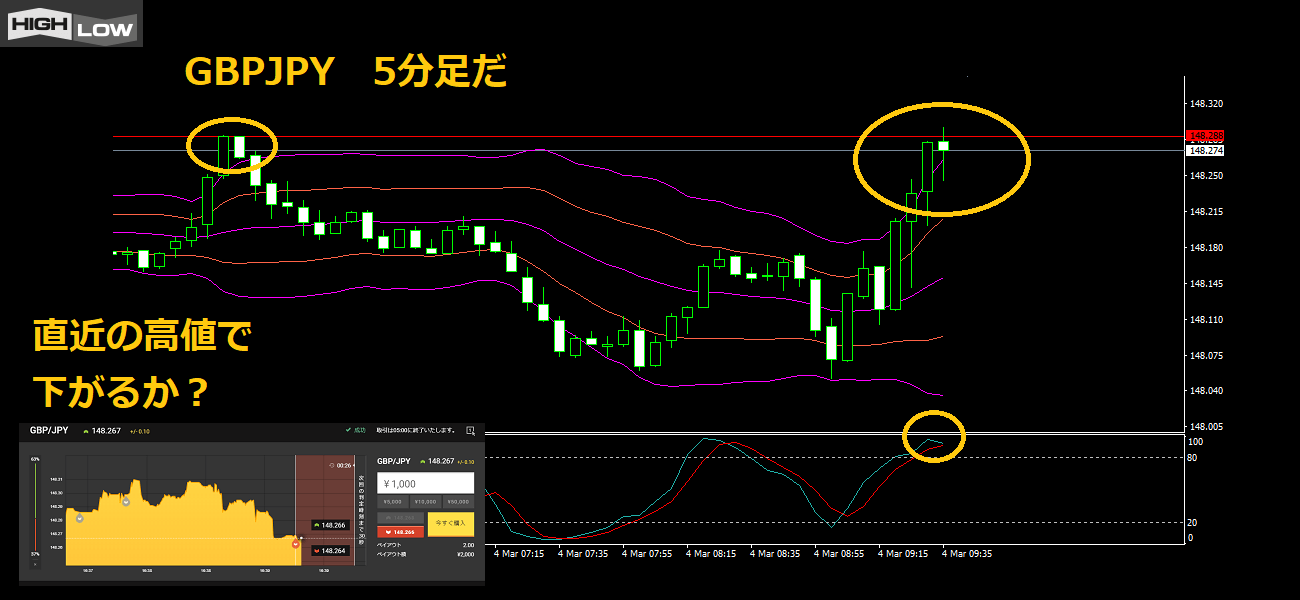Click the white 148.274 current price label
The width and height of the screenshot is (1300, 600).
pos(1204,151)
